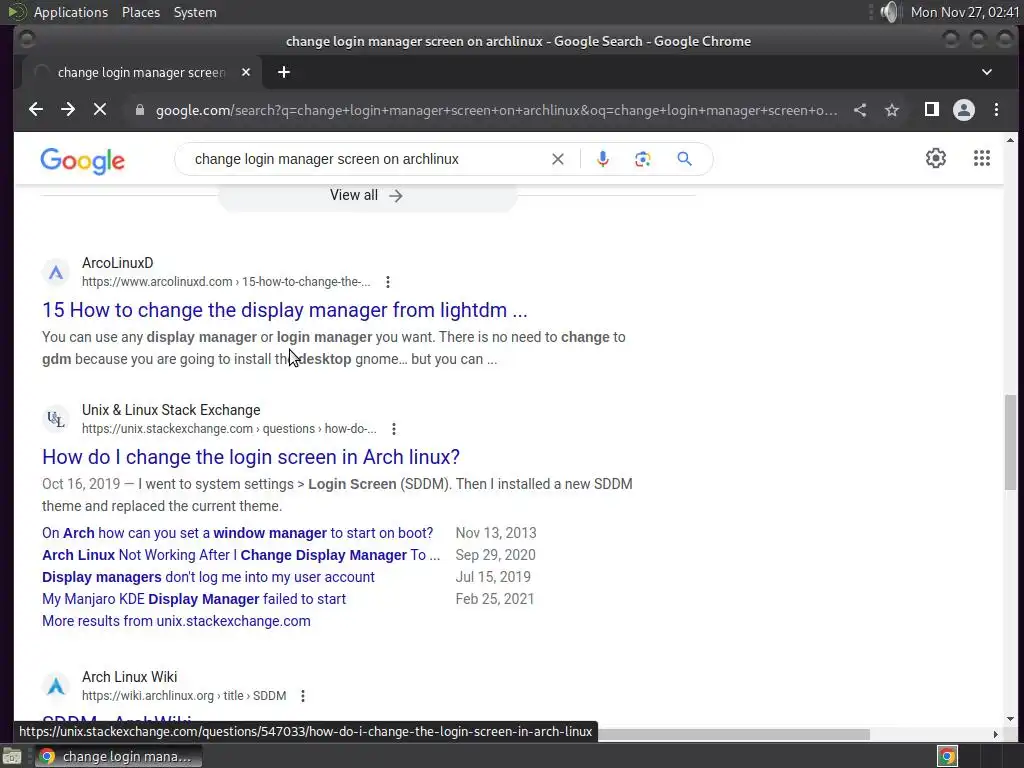Click the scrollbar up arrow

pyautogui.click(x=1010, y=140)
